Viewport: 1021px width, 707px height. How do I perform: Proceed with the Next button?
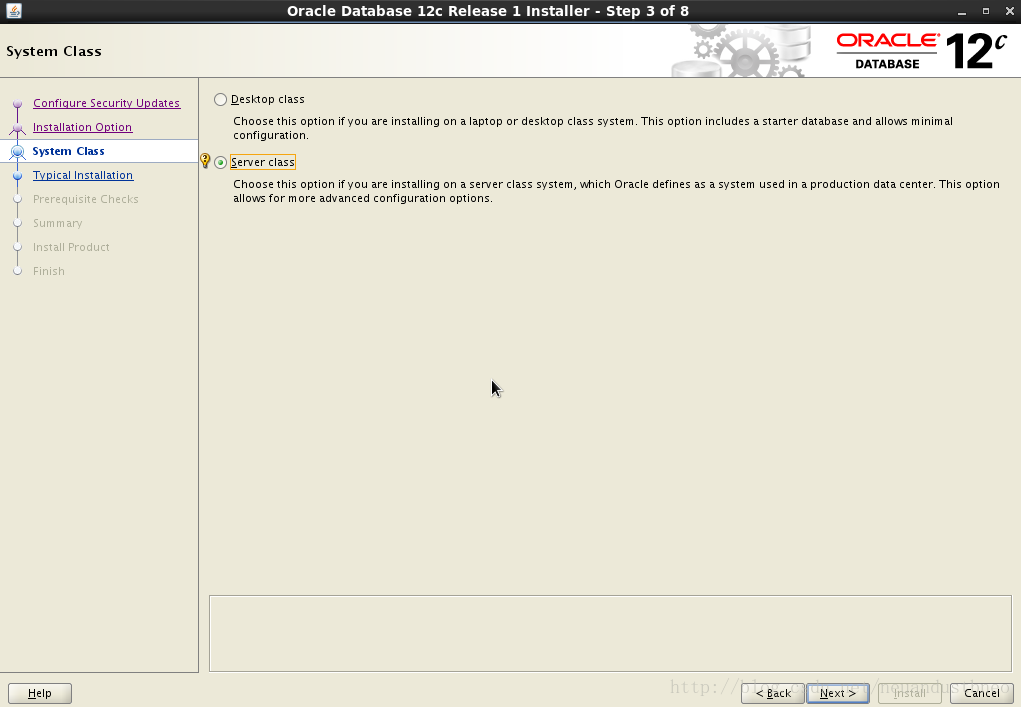tap(837, 693)
